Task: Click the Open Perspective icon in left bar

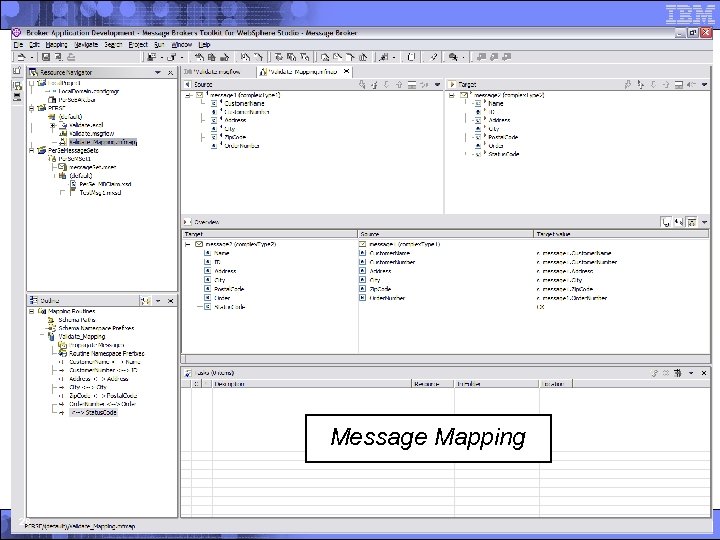Action: coord(17,70)
